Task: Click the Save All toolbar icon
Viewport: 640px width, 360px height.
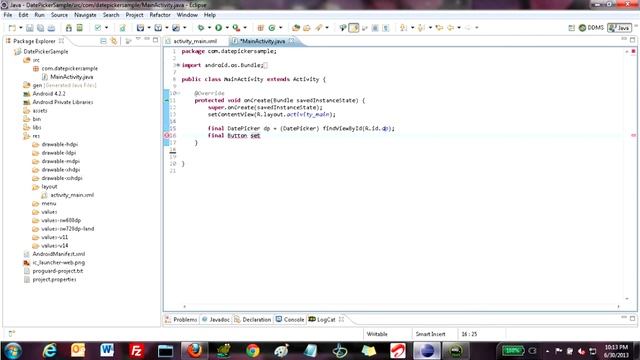Action: (40, 28)
